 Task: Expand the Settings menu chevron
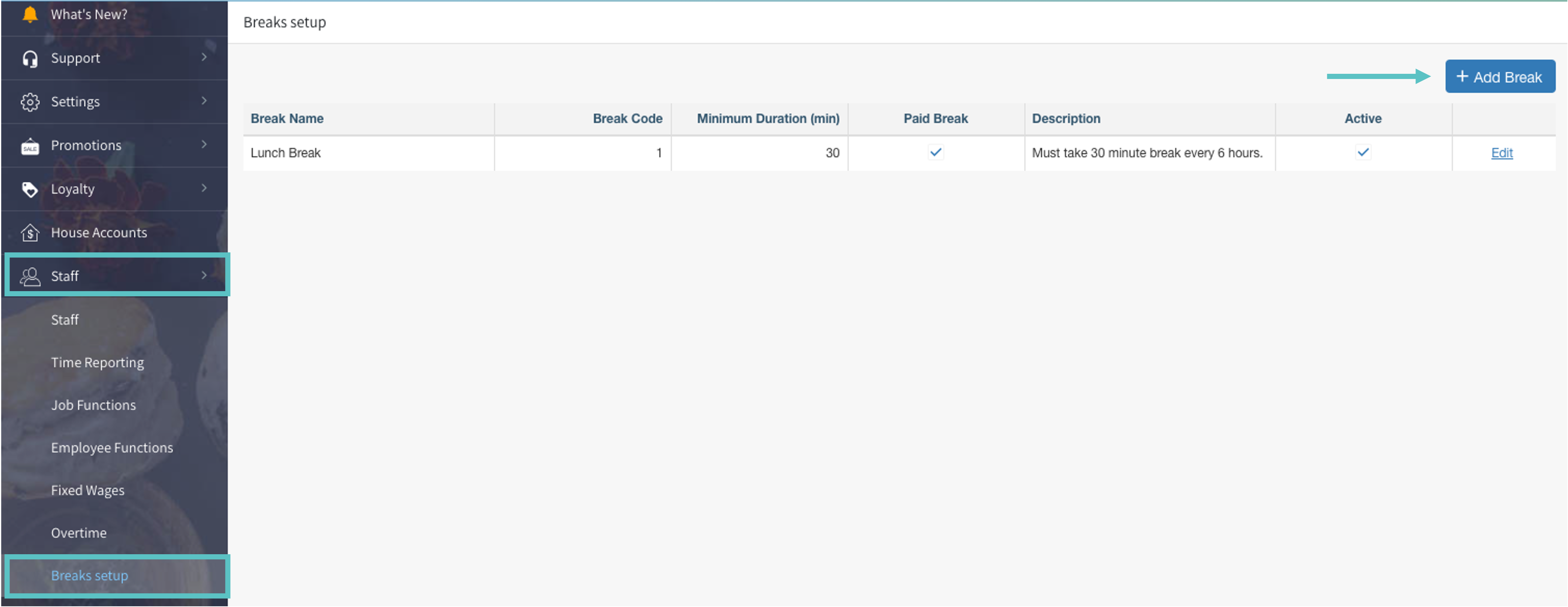coord(204,100)
